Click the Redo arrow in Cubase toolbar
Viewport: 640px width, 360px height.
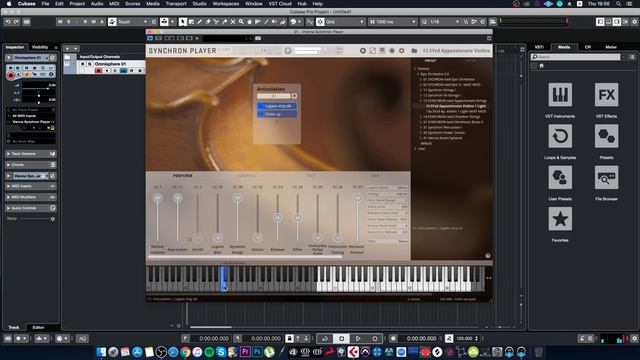pos(16,22)
